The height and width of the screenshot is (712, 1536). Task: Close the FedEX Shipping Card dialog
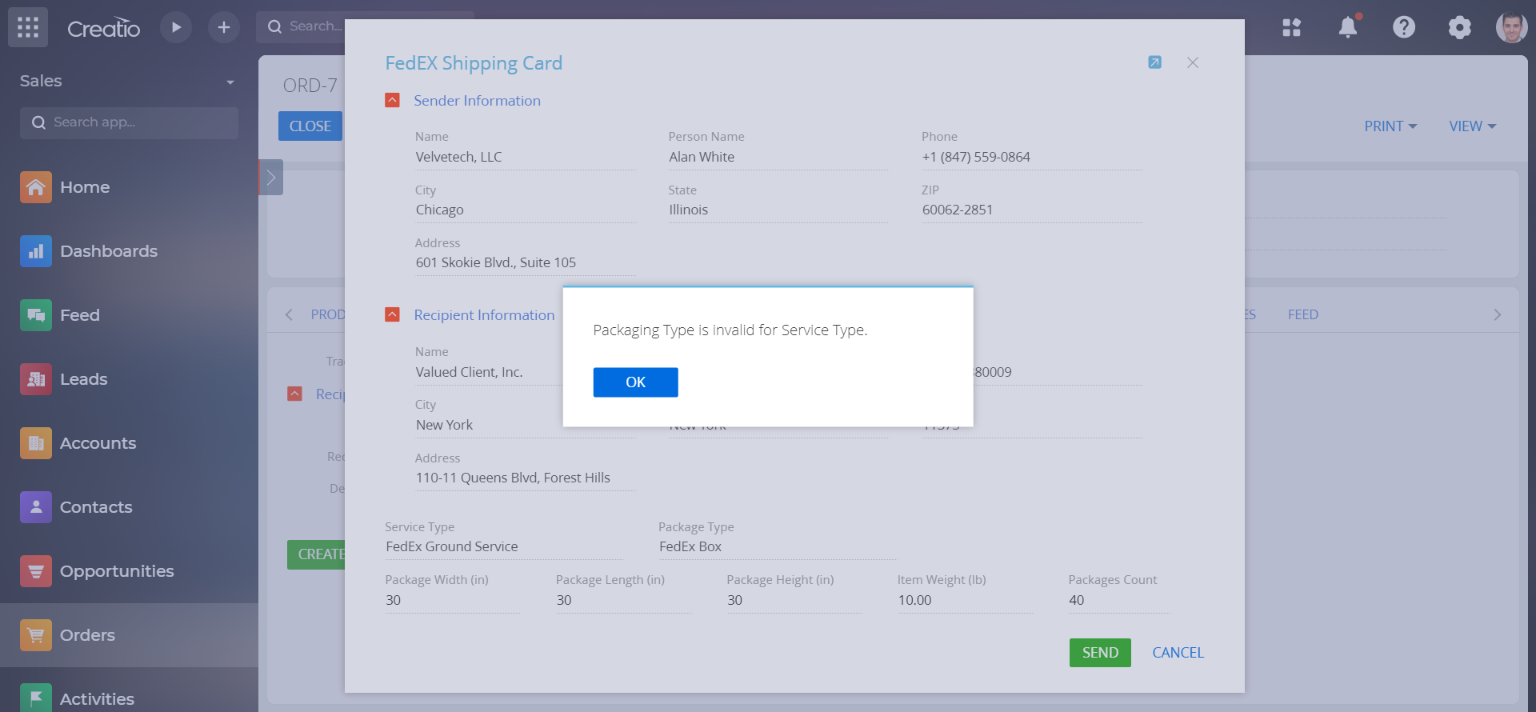[1192, 62]
